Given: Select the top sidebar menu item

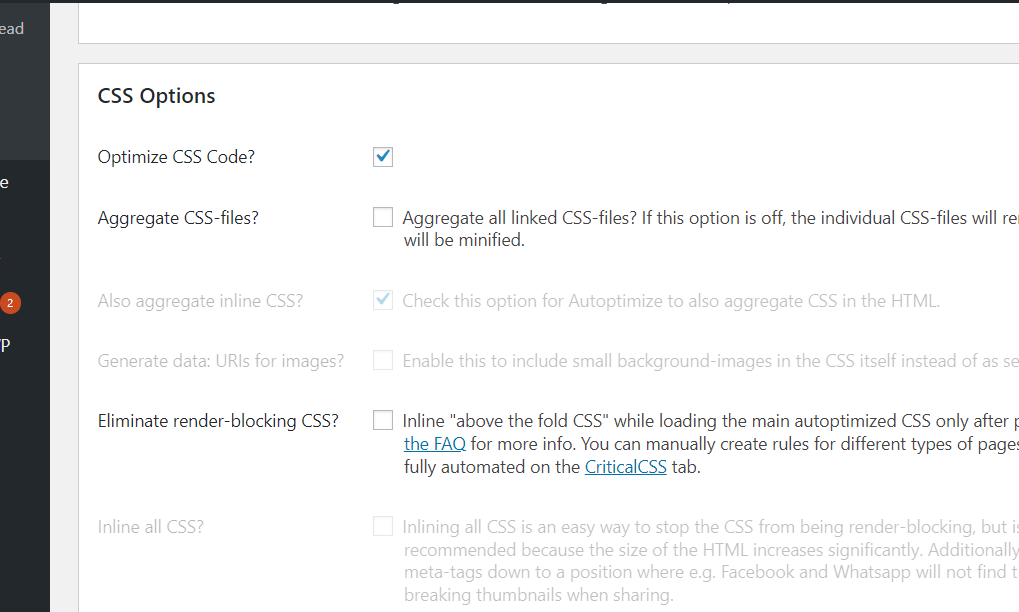Looking at the screenshot, I should pos(10,28).
